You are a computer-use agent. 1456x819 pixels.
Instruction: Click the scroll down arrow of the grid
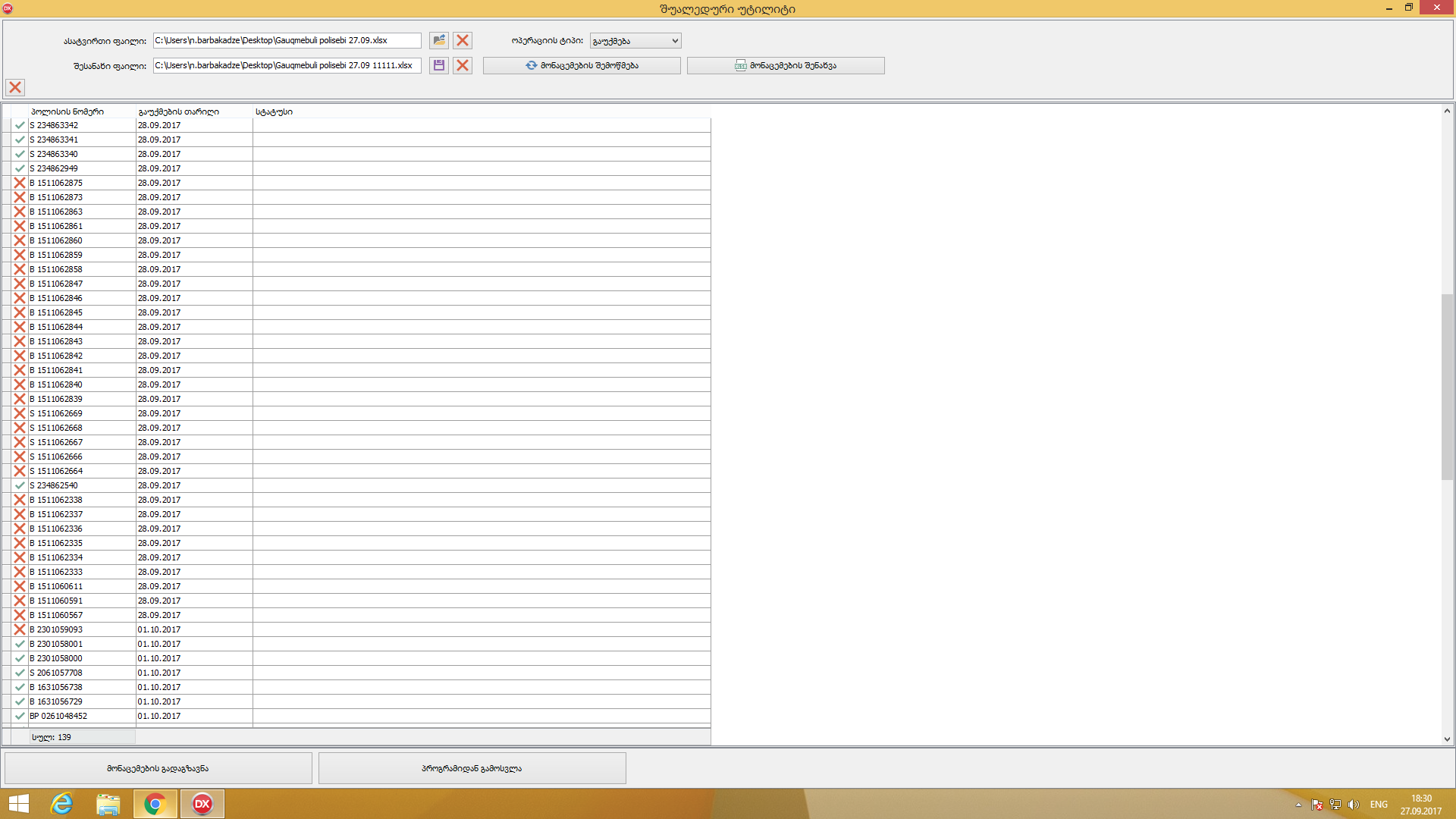1447,739
